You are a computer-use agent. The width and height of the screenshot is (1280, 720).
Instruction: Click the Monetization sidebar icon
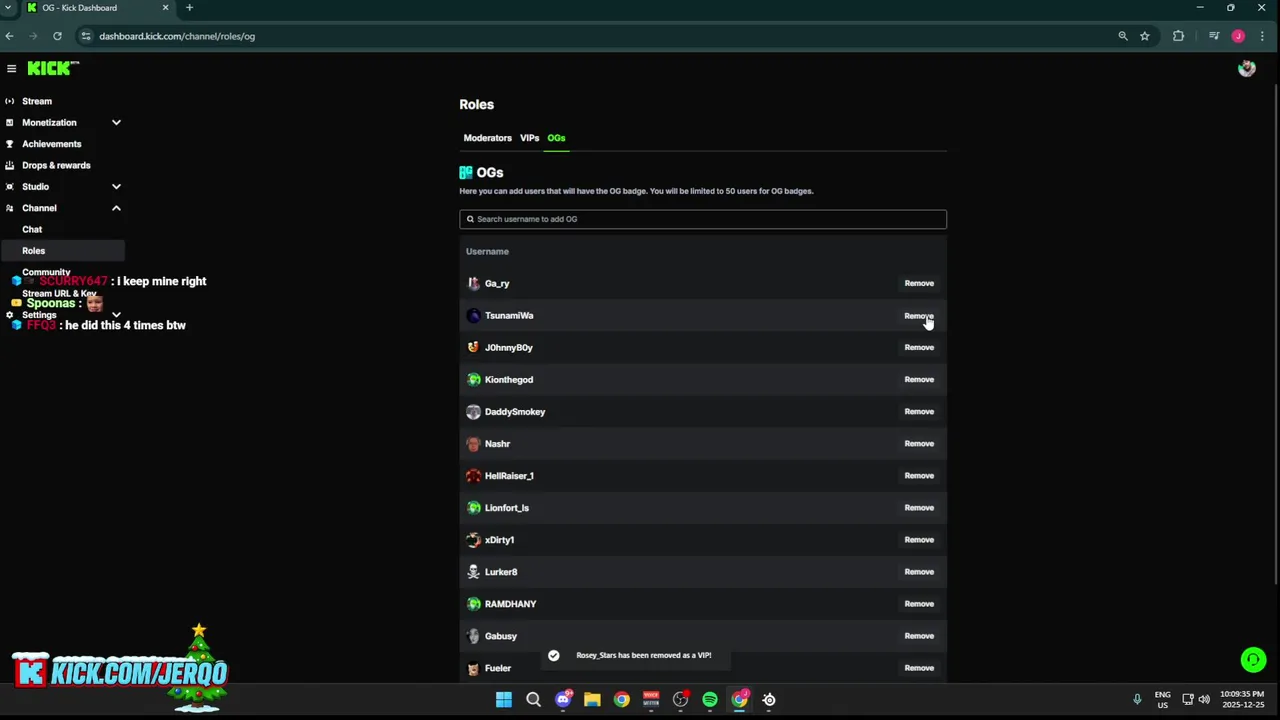tap(10, 122)
